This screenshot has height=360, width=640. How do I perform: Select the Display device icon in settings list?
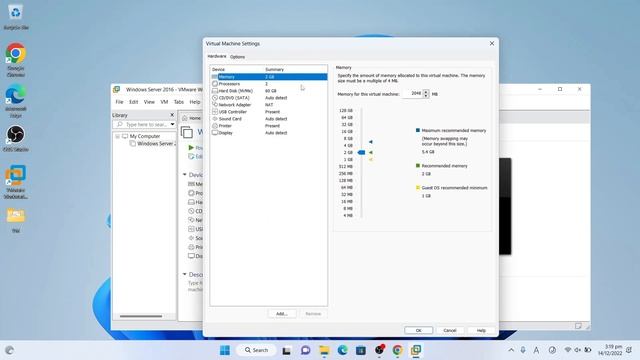click(x=215, y=133)
